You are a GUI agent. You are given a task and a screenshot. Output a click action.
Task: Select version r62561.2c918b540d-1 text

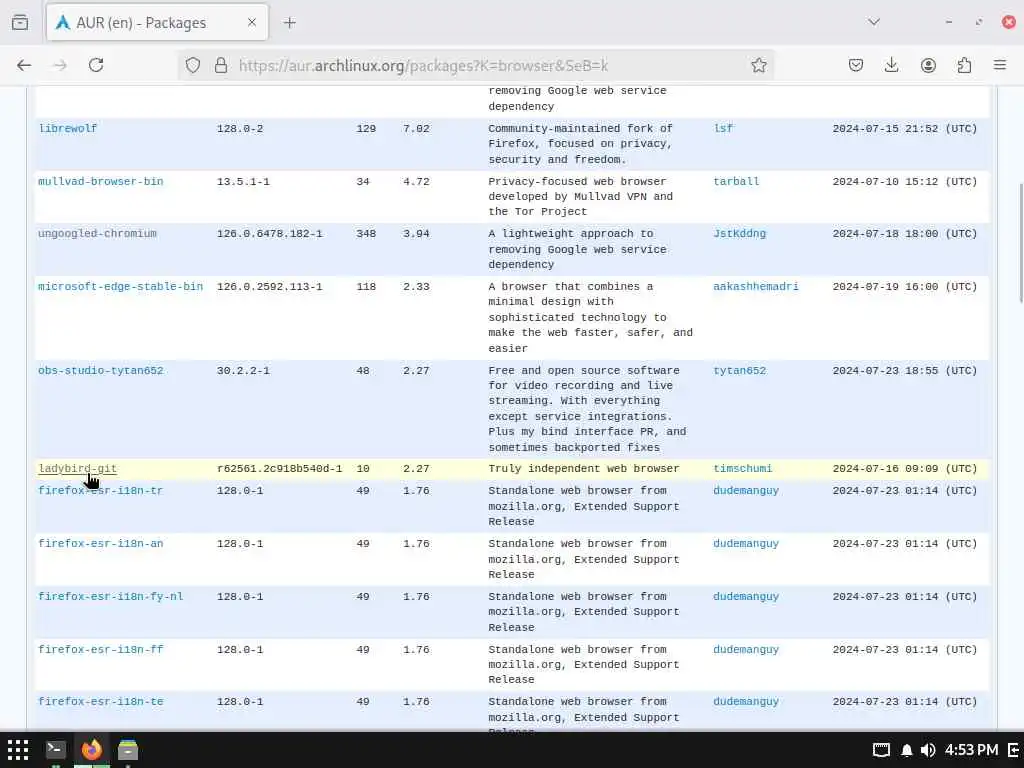(279, 469)
